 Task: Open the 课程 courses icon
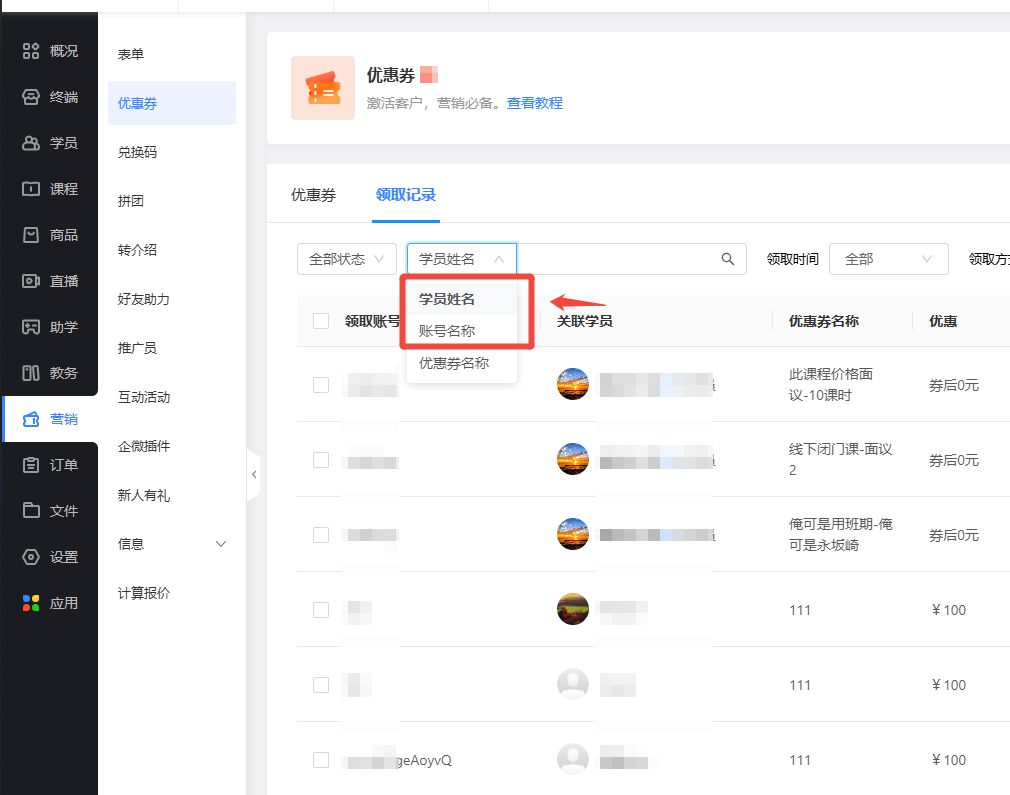[31, 189]
